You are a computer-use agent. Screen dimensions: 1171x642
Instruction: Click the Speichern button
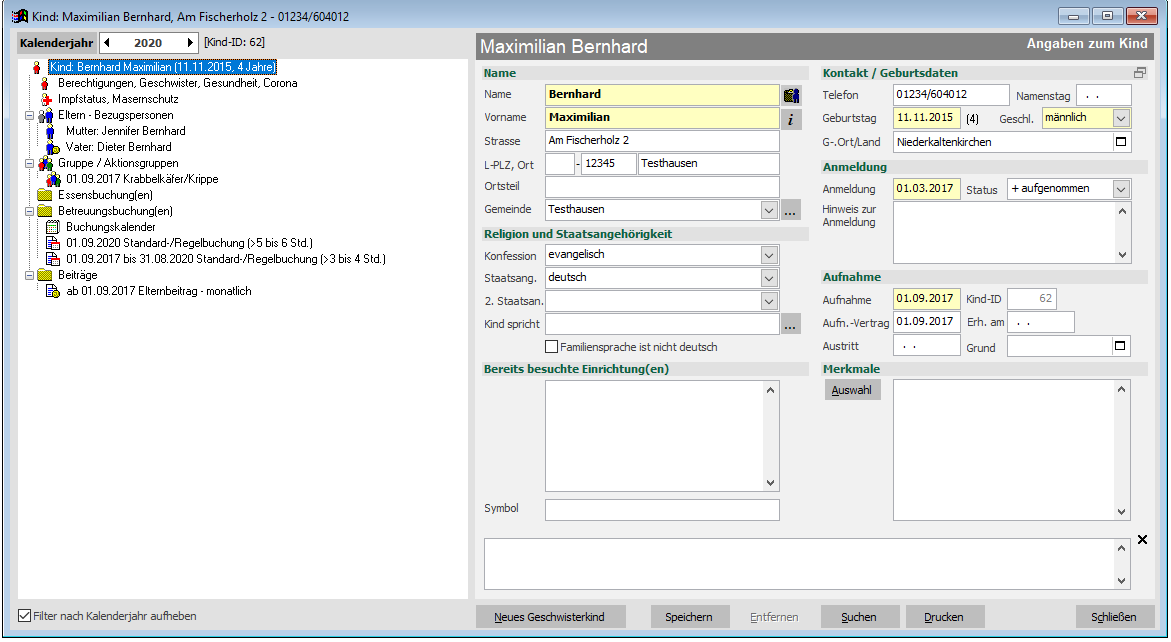[688, 617]
